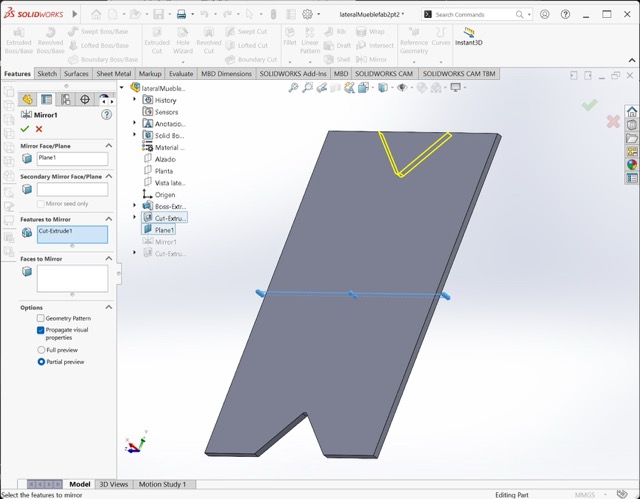The height and width of the screenshot is (499, 640).
Task: Switch to Sketch ribbon tab
Action: coord(47,74)
